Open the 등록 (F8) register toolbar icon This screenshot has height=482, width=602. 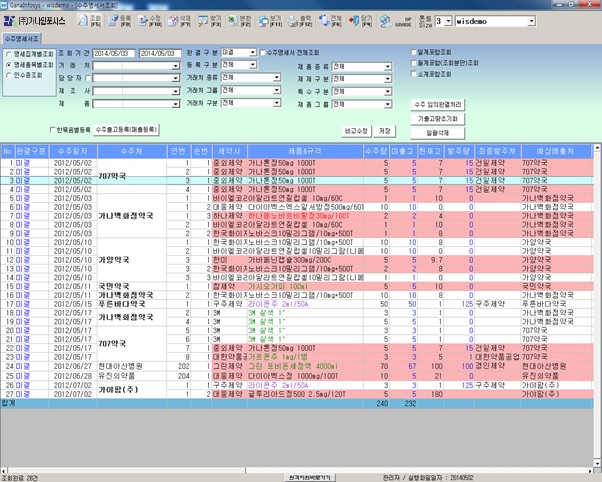[119, 21]
